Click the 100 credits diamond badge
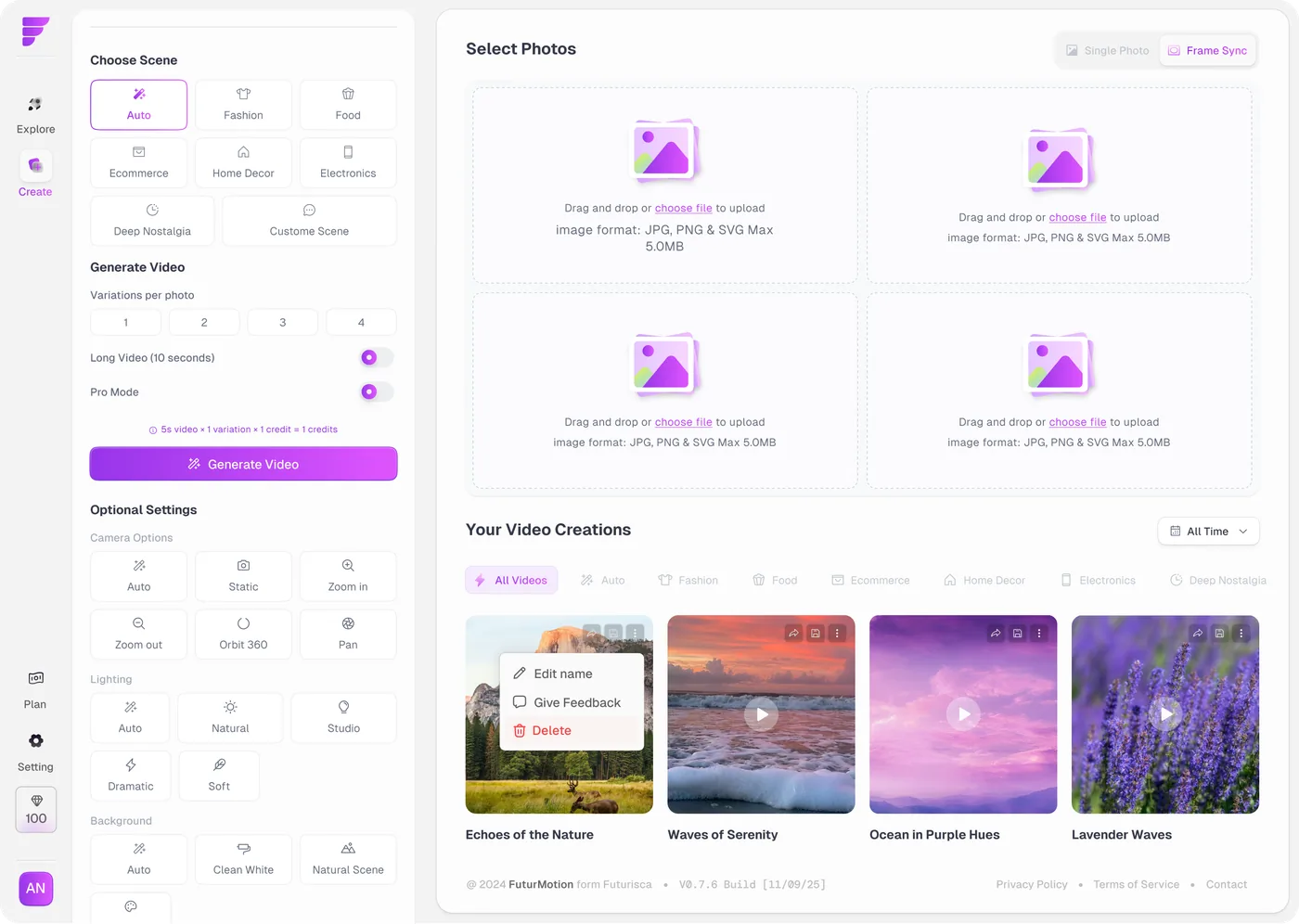 coord(36,809)
